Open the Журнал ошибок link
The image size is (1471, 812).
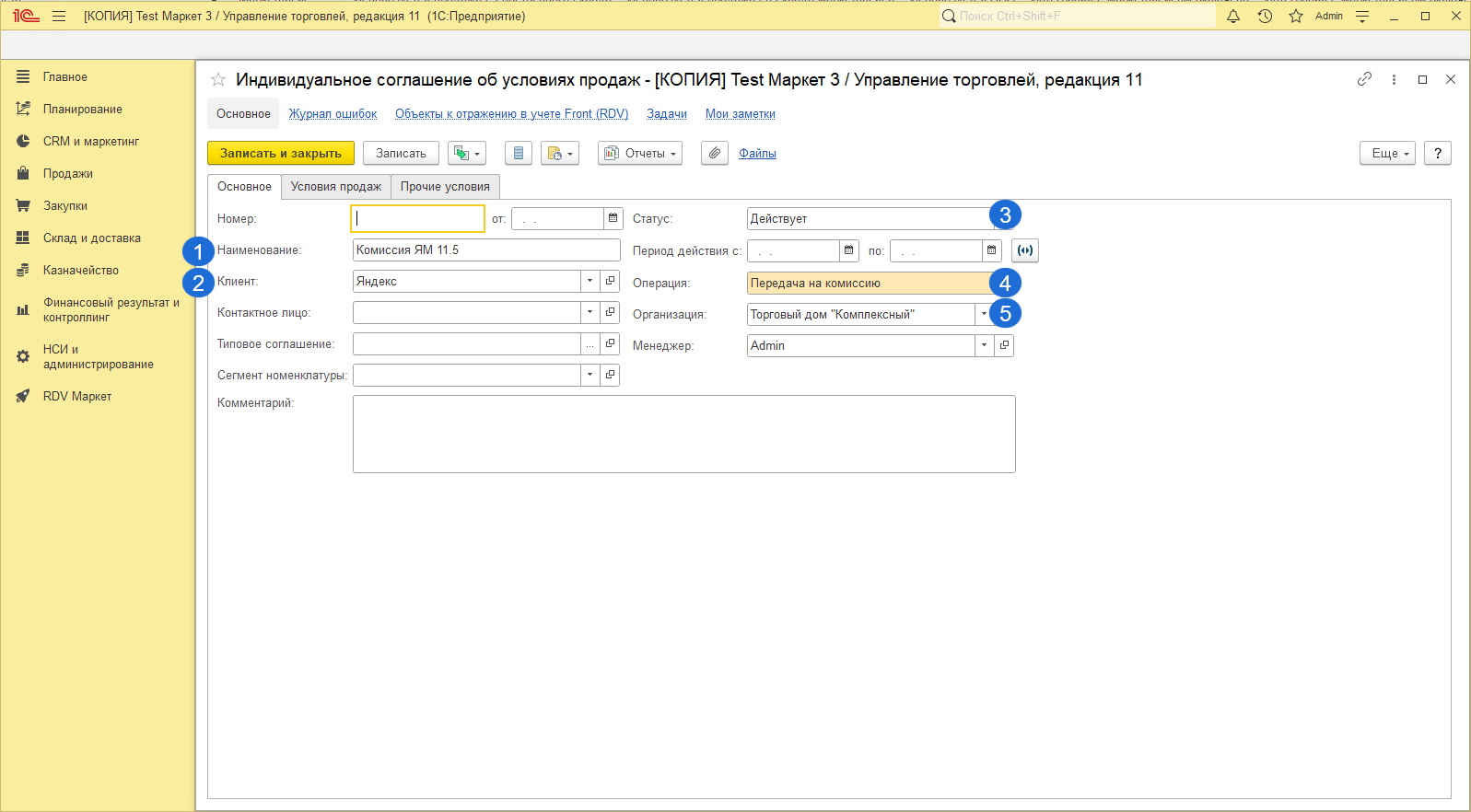333,114
